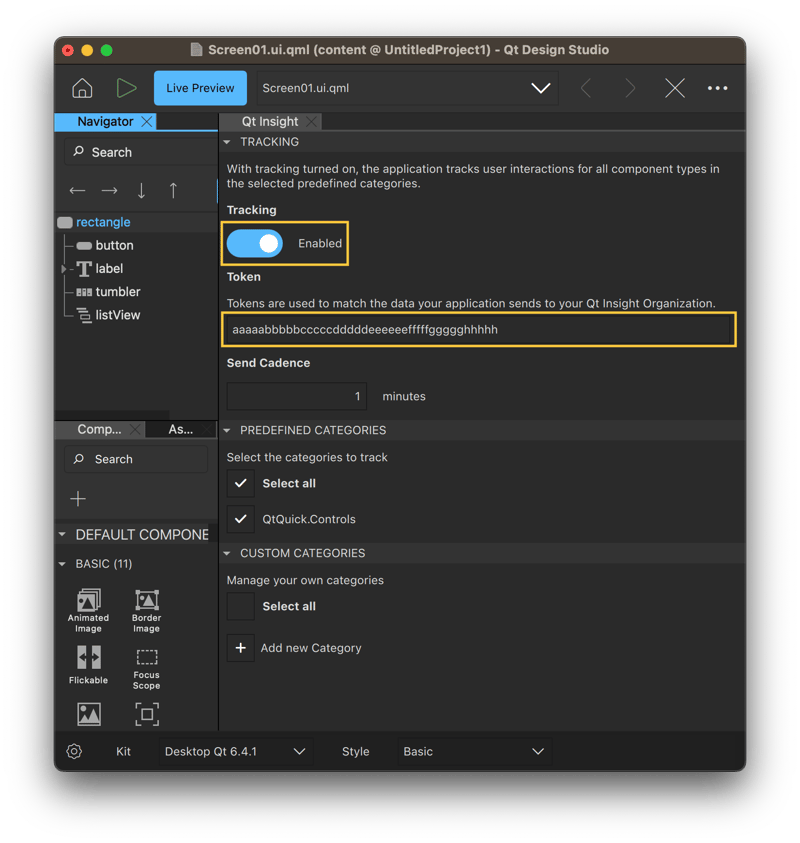The height and width of the screenshot is (843, 800).
Task: Select the Flickable component icon
Action: click(x=88, y=658)
